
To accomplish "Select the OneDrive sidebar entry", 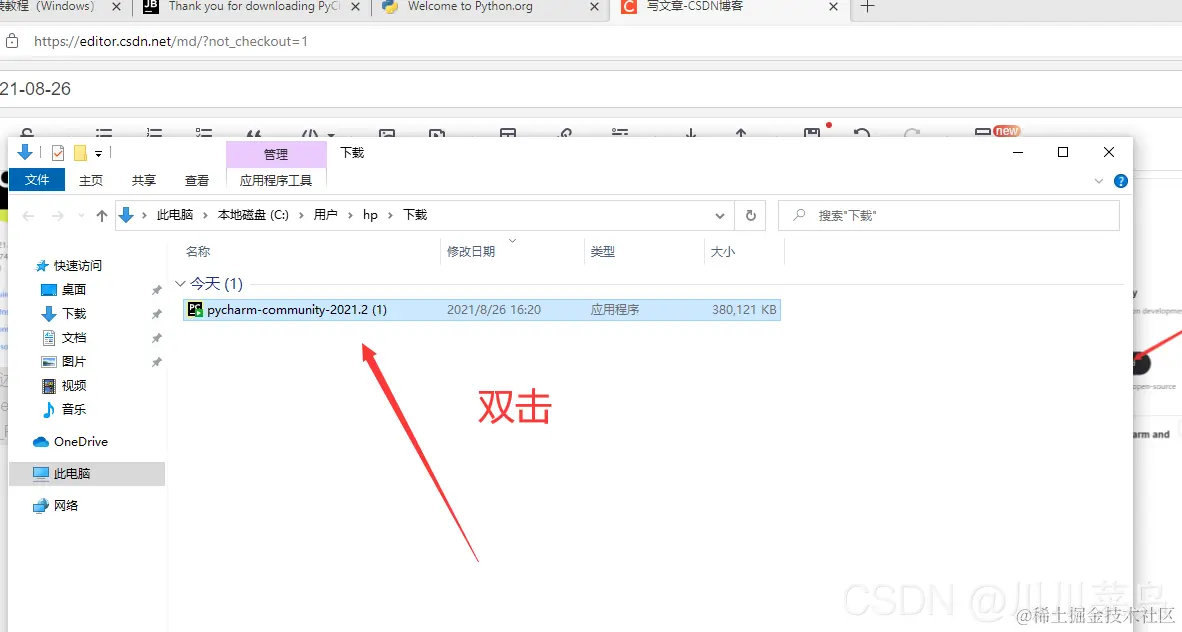I will [78, 441].
